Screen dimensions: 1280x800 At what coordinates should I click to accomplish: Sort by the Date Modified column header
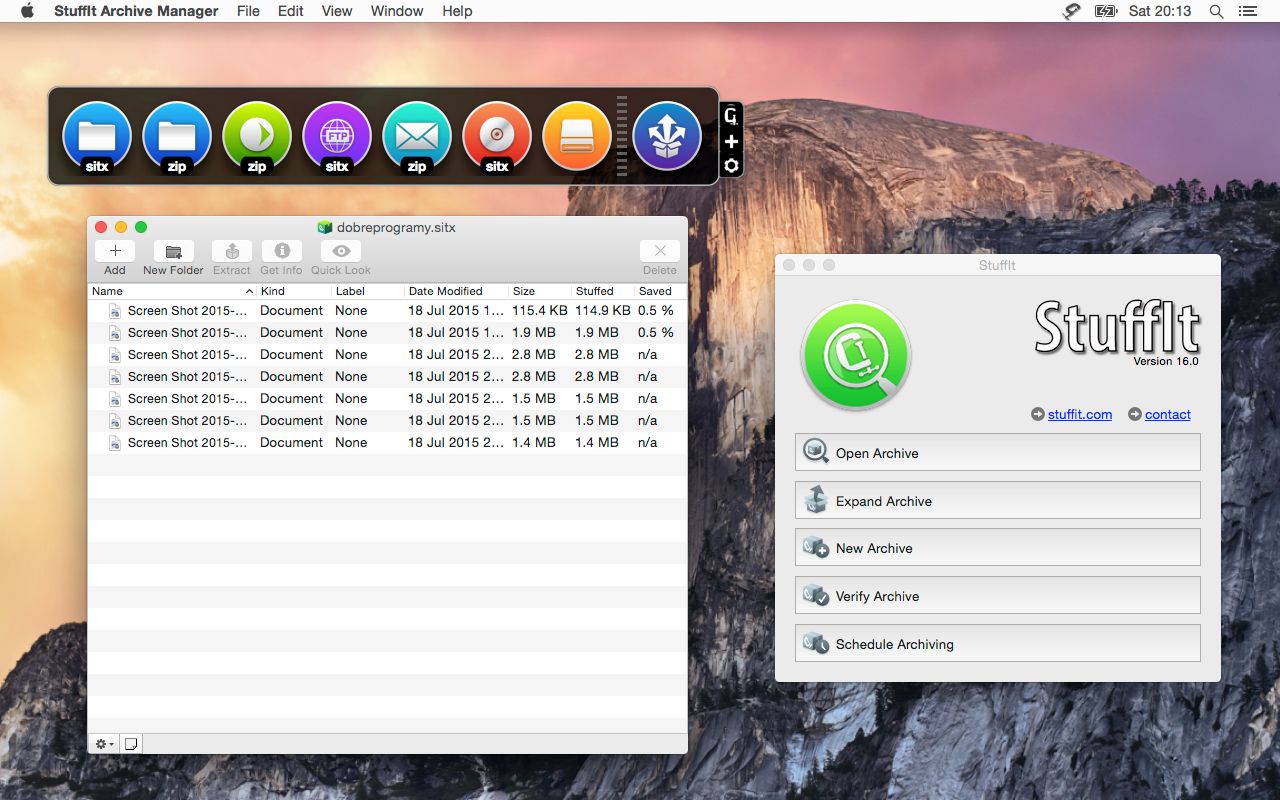coord(455,291)
